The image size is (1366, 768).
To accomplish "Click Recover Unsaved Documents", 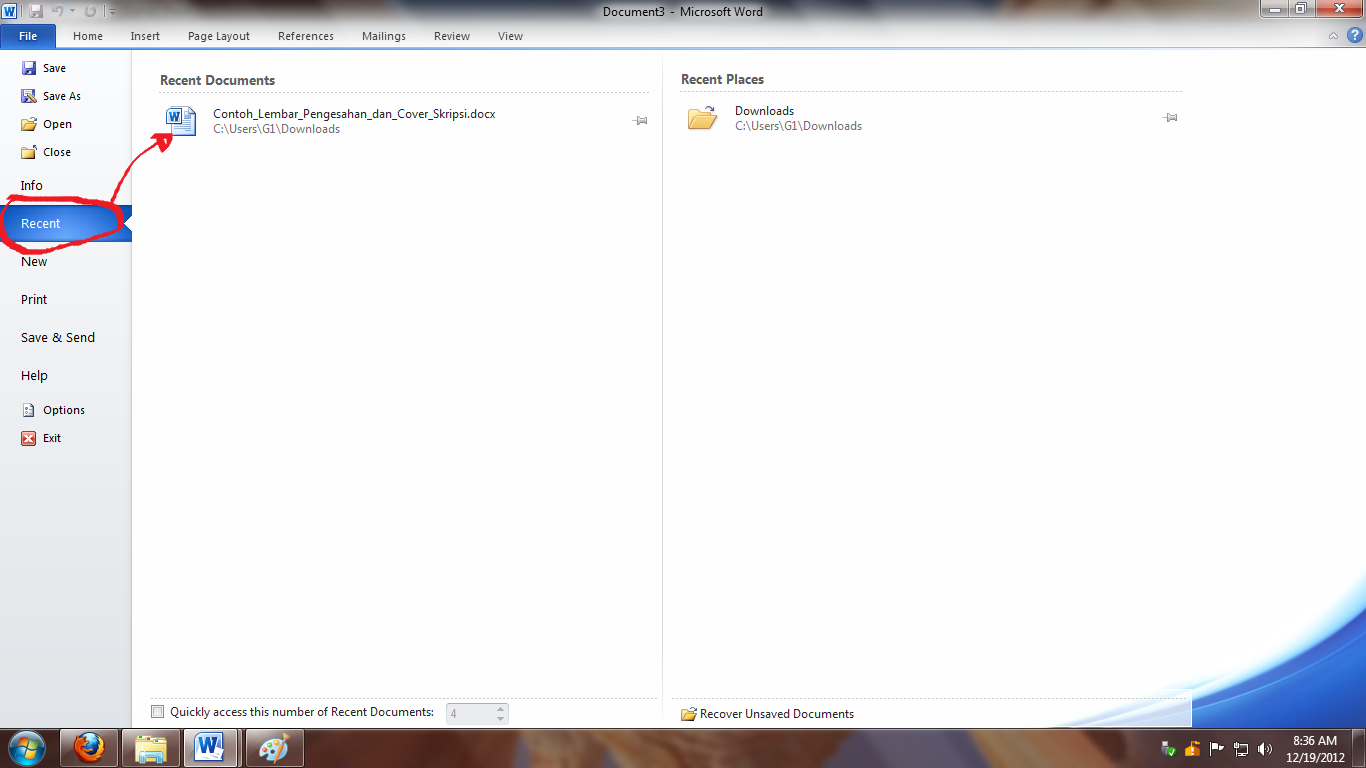I will (767, 714).
